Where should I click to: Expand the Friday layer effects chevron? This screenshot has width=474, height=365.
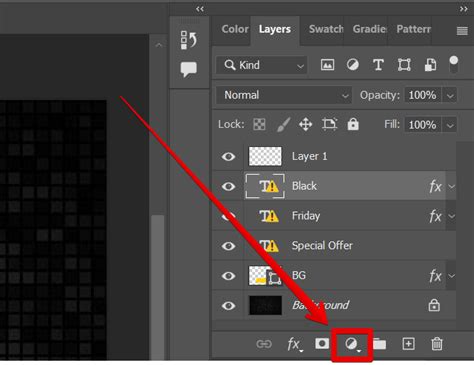click(x=451, y=216)
